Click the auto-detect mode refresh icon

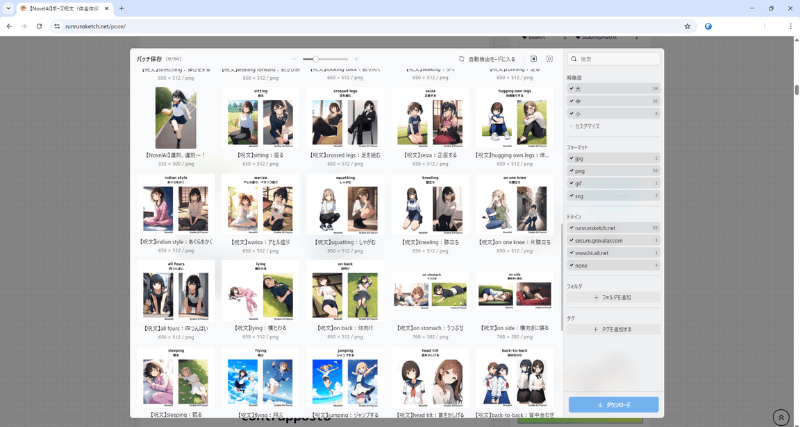pyautogui.click(x=462, y=59)
